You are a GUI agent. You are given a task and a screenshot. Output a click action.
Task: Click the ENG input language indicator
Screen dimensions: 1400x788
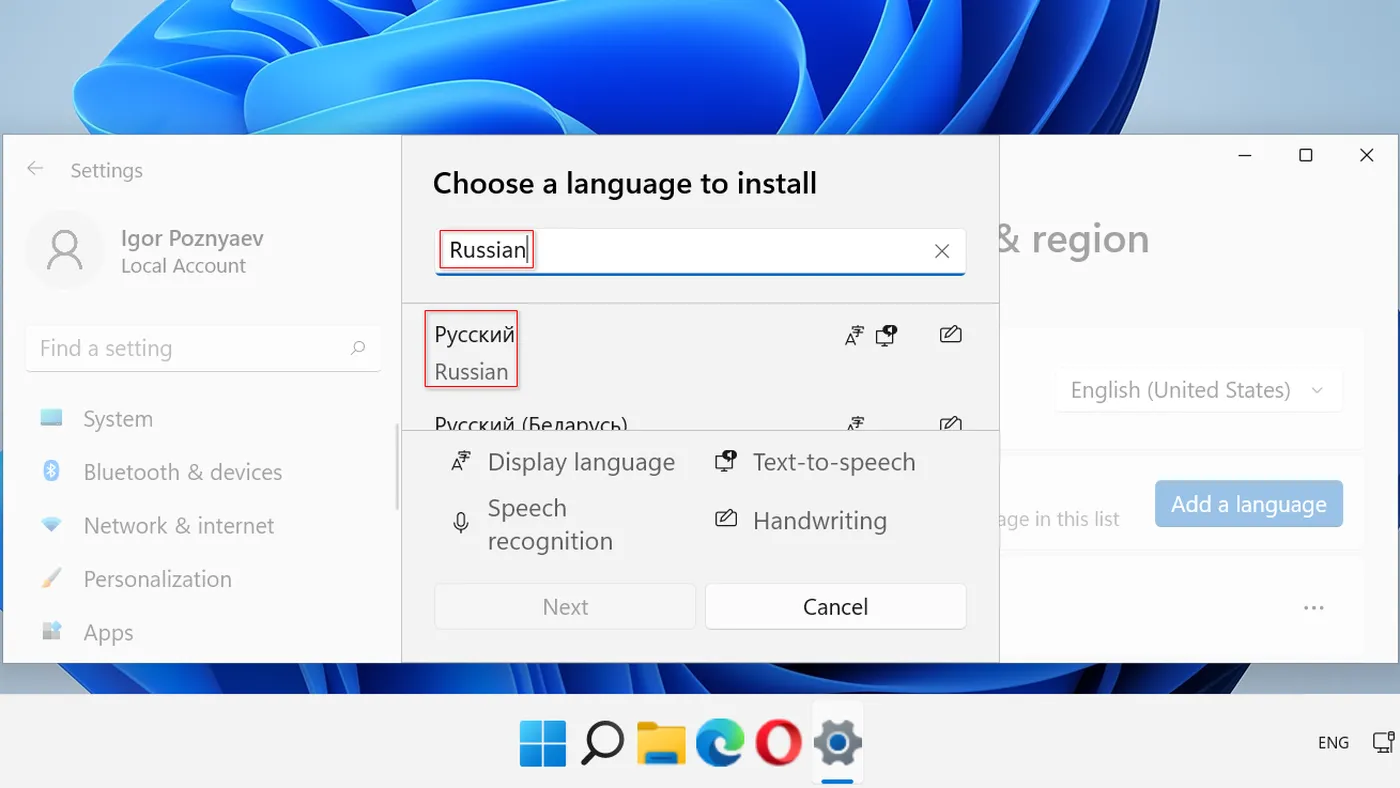click(x=1333, y=743)
